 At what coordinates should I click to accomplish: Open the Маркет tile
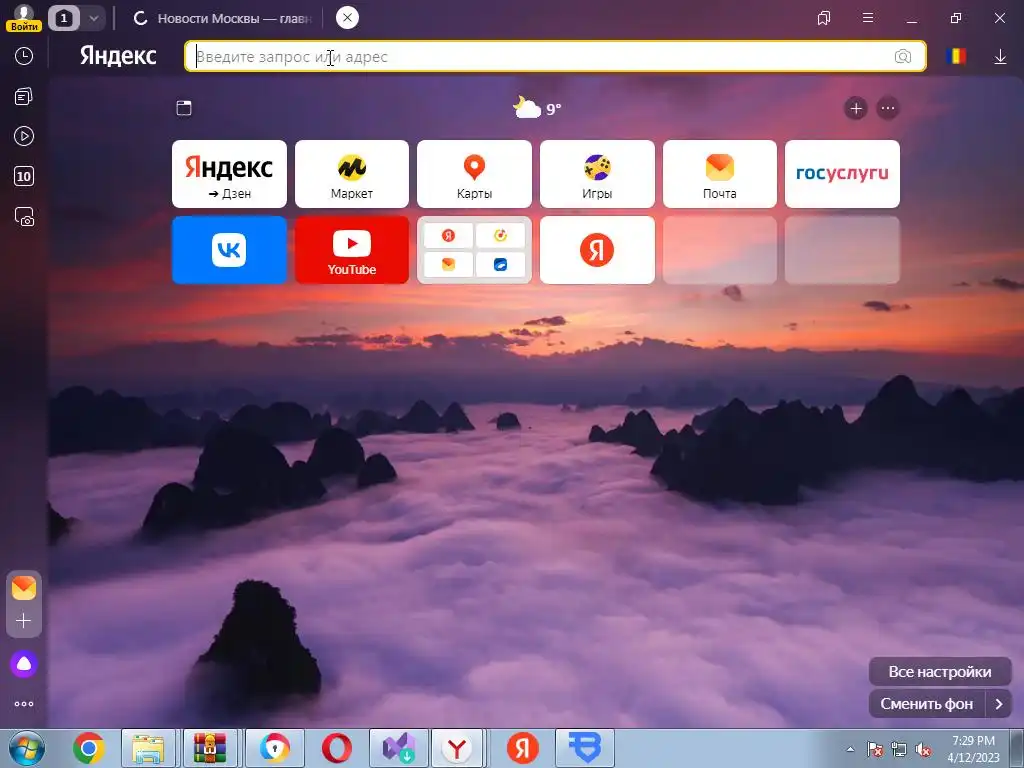click(352, 174)
